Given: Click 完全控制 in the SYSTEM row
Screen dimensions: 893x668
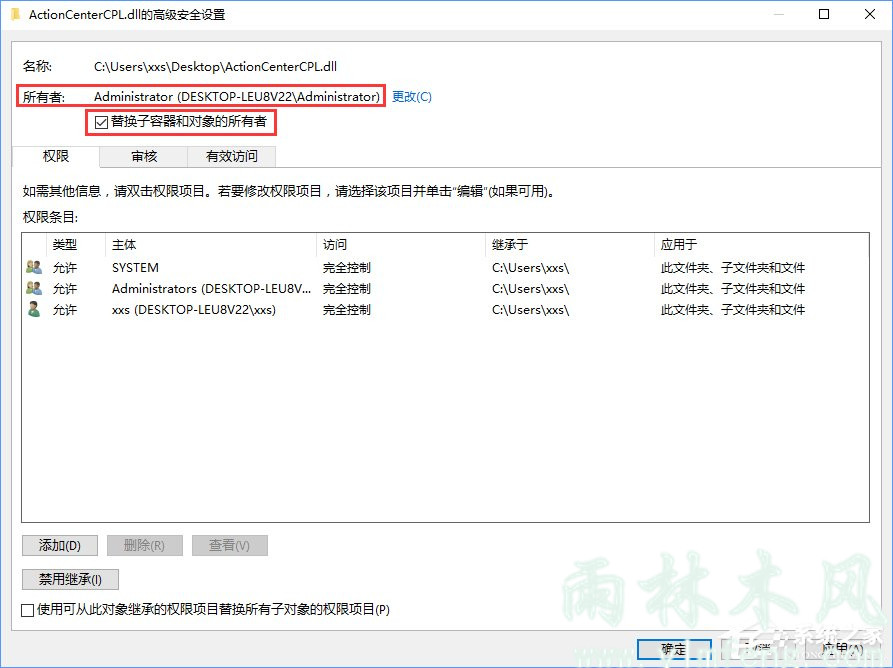Looking at the screenshot, I should [x=347, y=267].
